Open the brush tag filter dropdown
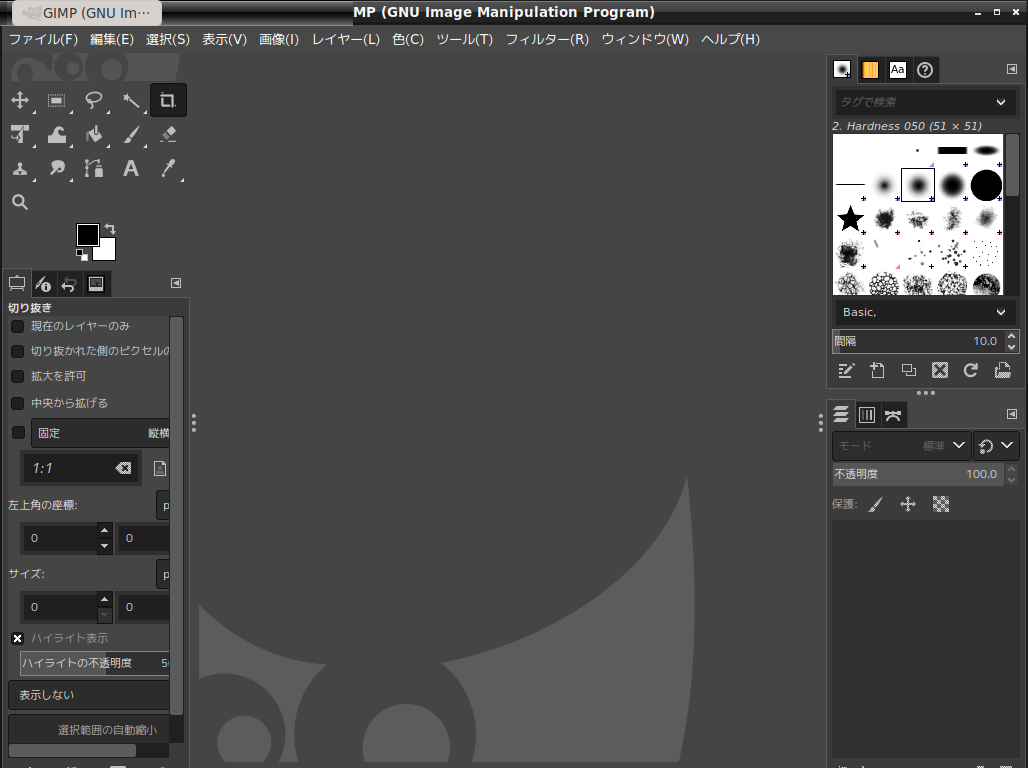Screen dimensions: 1028x768 pos(1000,102)
